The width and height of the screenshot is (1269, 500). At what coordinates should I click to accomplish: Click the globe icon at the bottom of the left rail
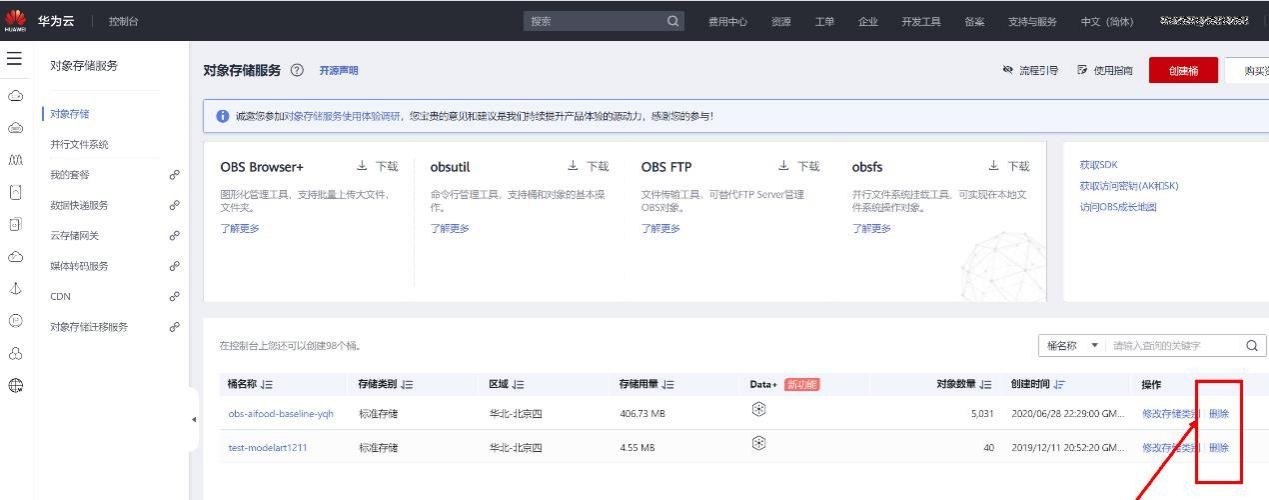click(x=15, y=385)
